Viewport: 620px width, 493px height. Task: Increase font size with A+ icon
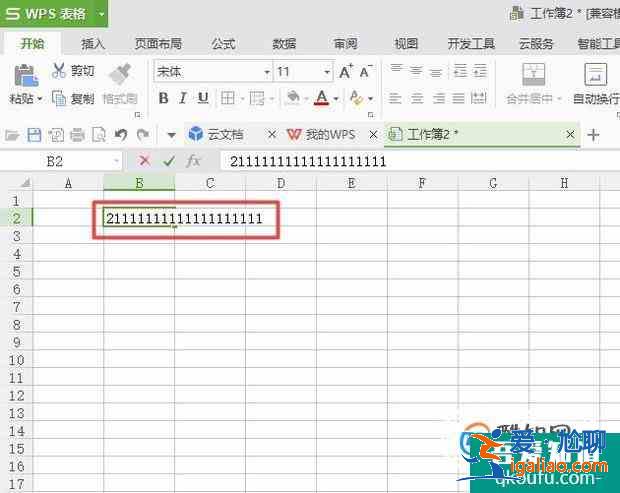click(x=345, y=72)
